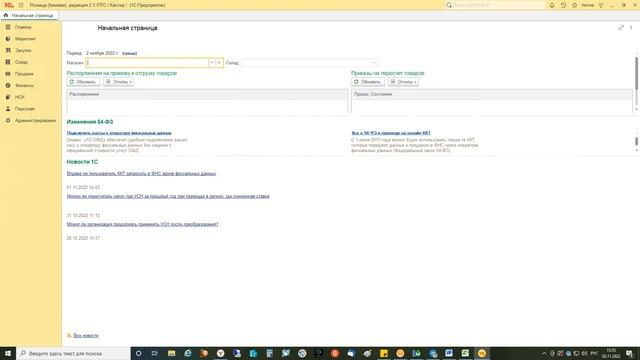Click the active 1C taskbar icon
The height and width of the screenshot is (360, 640).
[x=482, y=353]
